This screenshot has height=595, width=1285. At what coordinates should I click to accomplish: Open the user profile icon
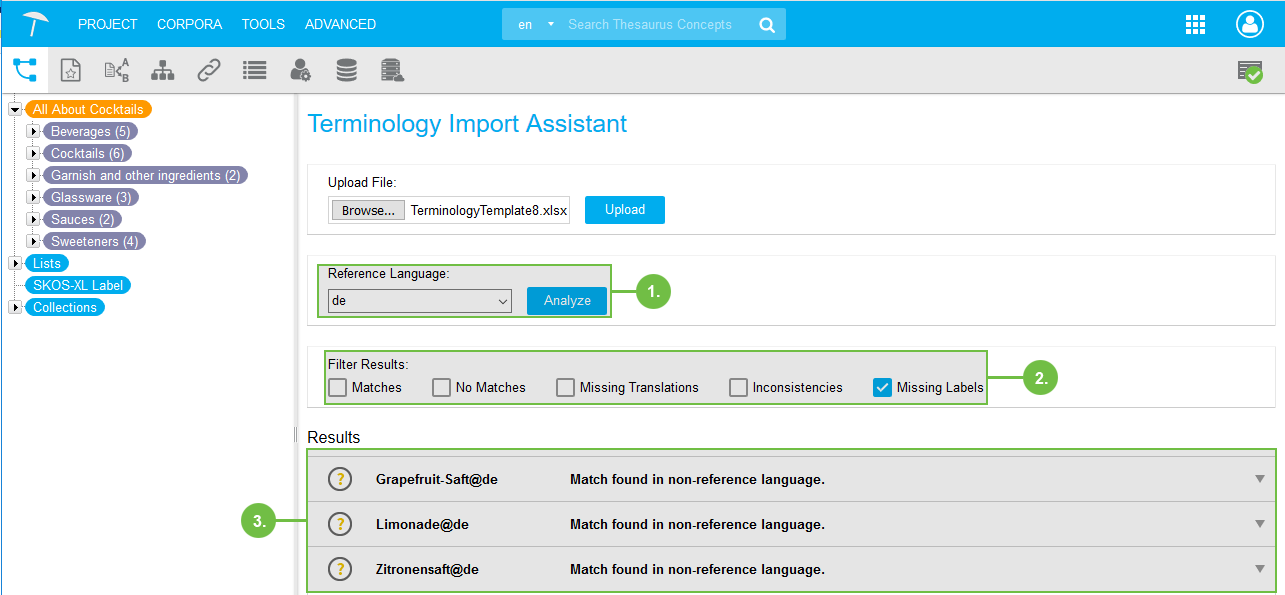point(1249,25)
